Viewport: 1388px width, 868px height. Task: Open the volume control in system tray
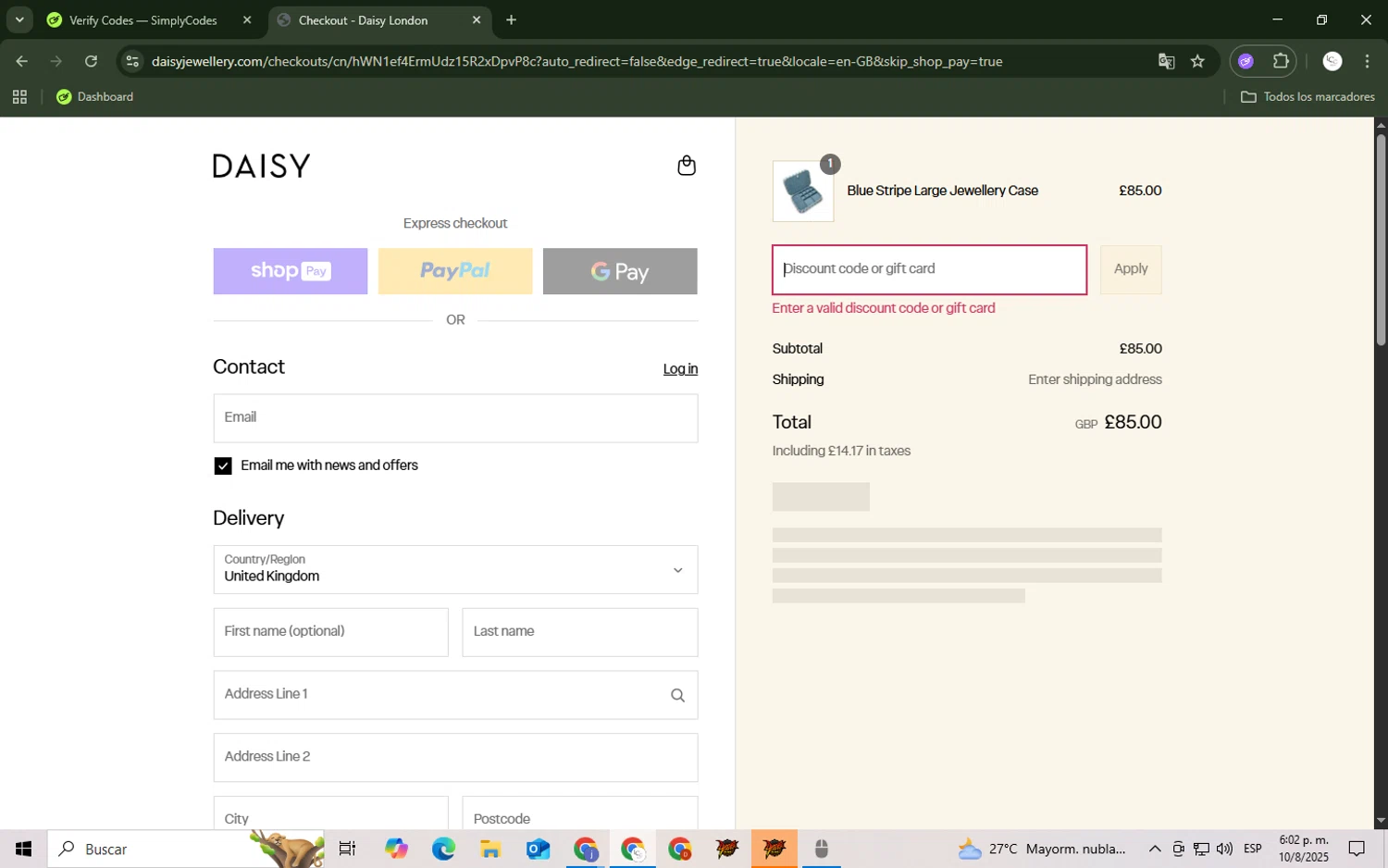coord(1224,849)
